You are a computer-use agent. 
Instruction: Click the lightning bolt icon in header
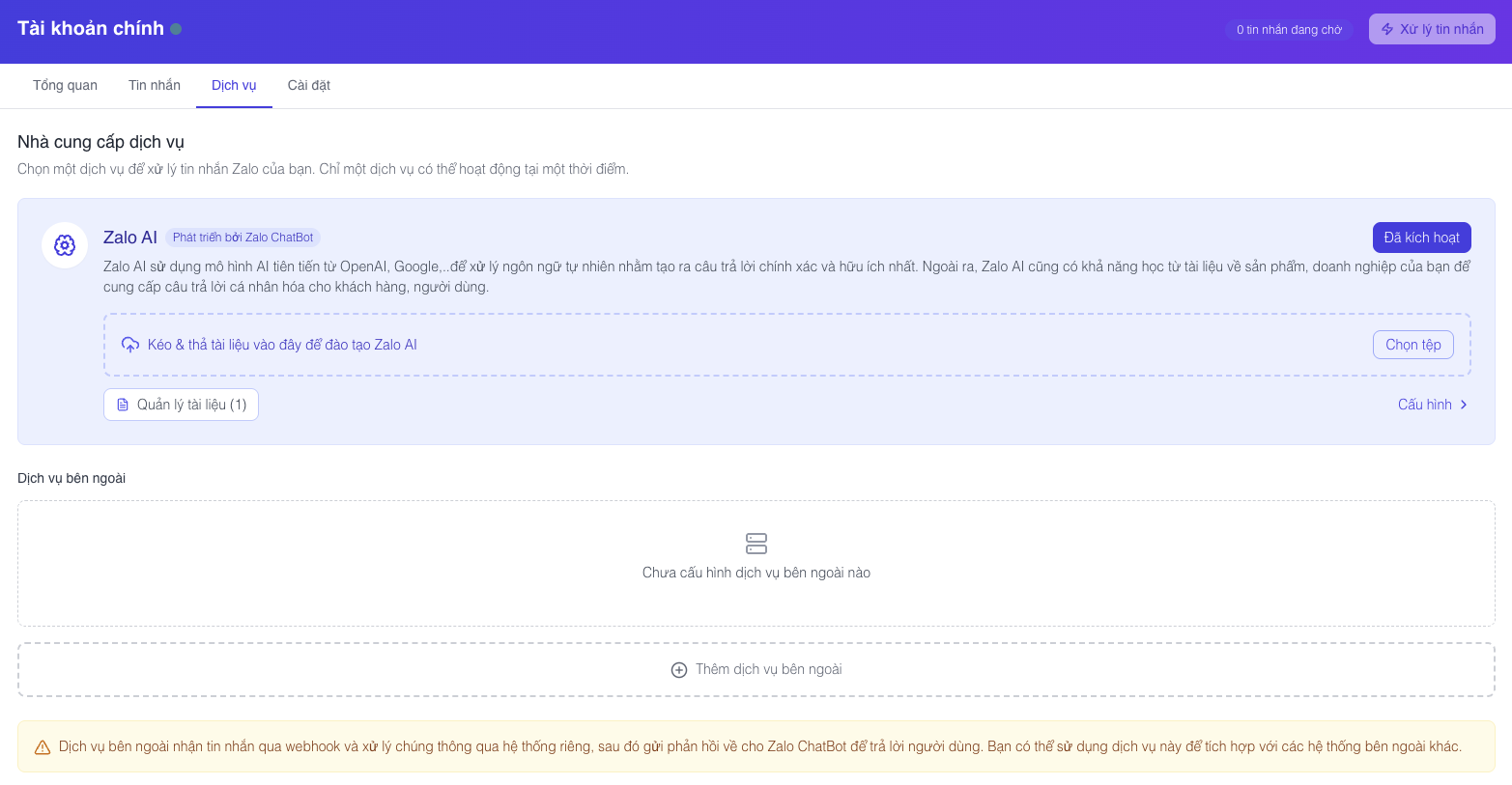coord(1387,29)
